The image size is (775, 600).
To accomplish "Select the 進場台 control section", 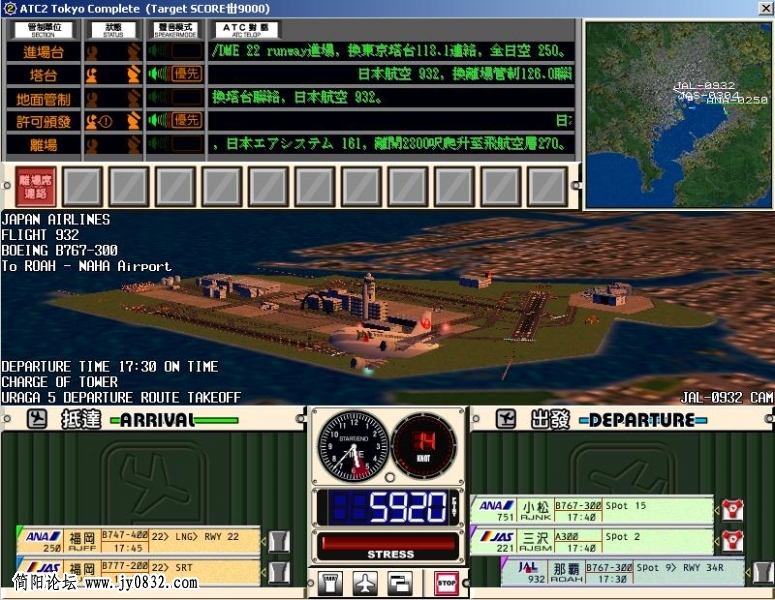I will click(43, 51).
